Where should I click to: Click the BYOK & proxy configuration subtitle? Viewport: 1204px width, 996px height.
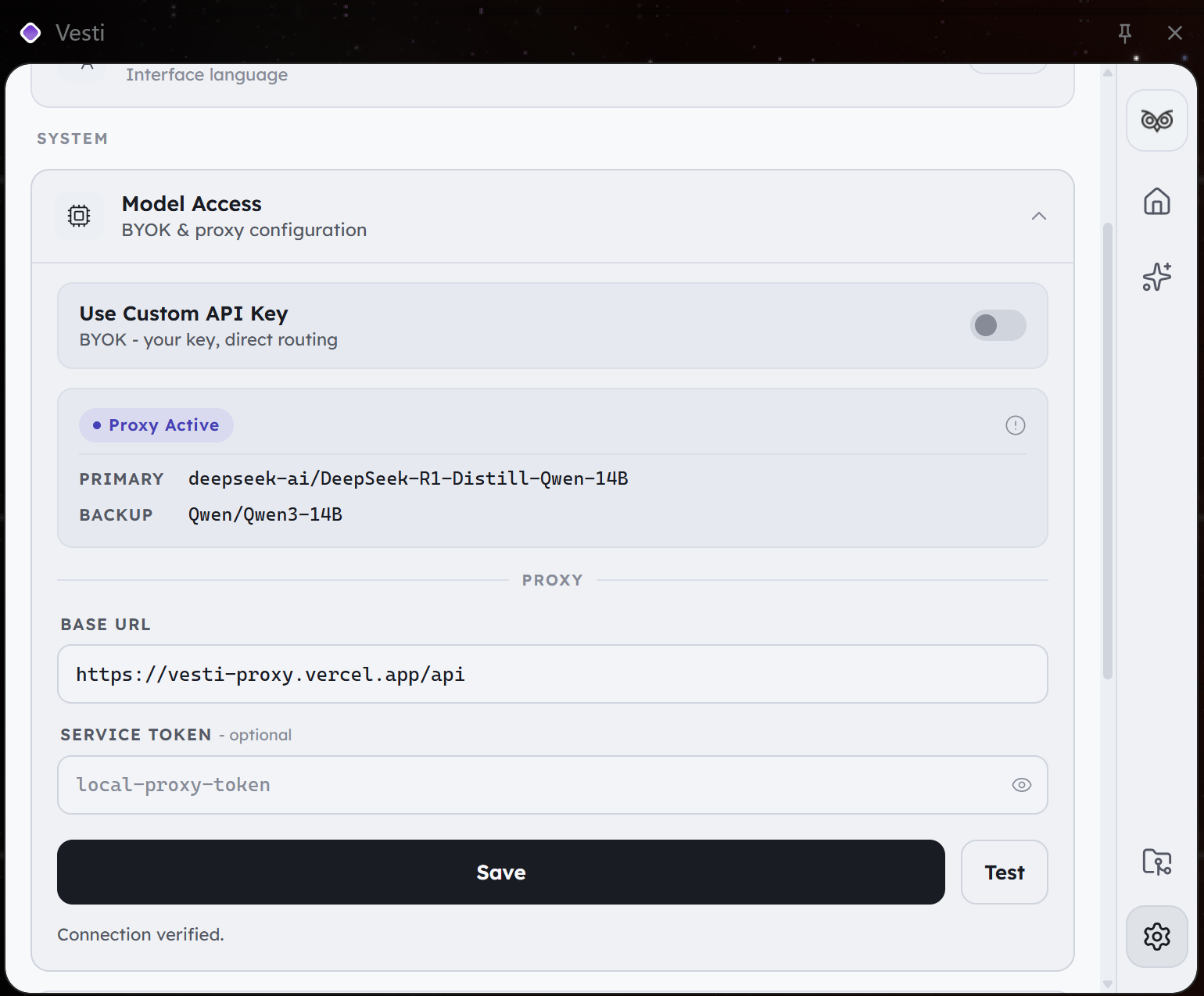244,231
